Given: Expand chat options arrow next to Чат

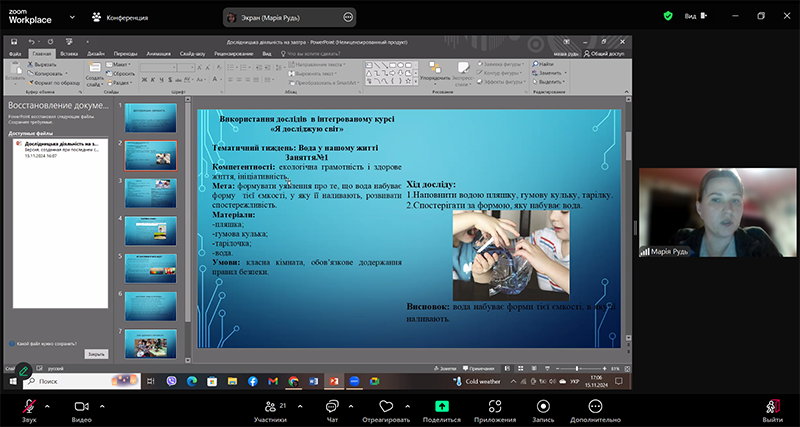Looking at the screenshot, I should point(351,407).
